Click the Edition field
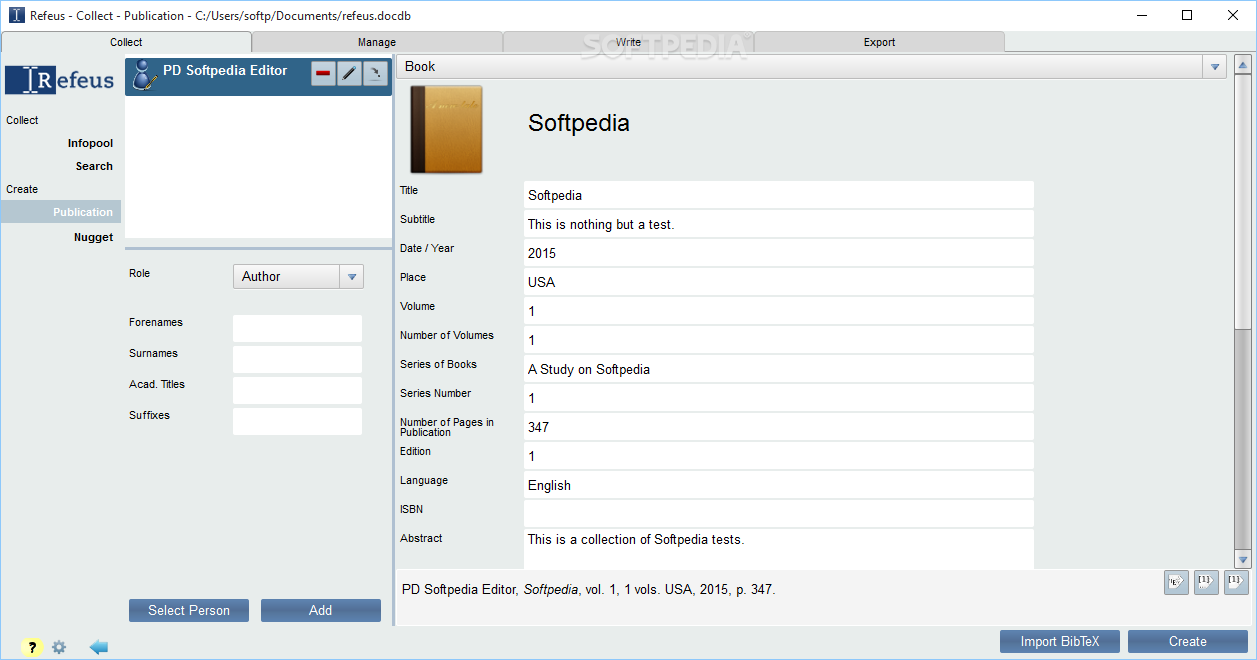The height and width of the screenshot is (660, 1257). [x=778, y=456]
